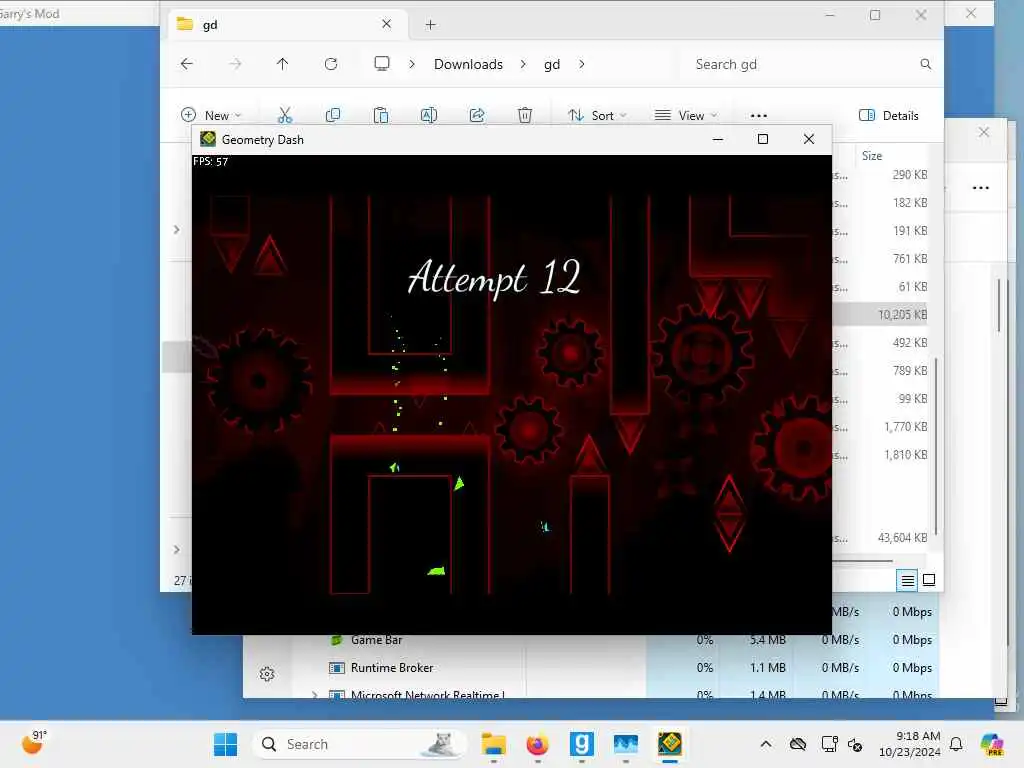Click the Rename icon
This screenshot has width=1024, height=768.
pos(428,116)
